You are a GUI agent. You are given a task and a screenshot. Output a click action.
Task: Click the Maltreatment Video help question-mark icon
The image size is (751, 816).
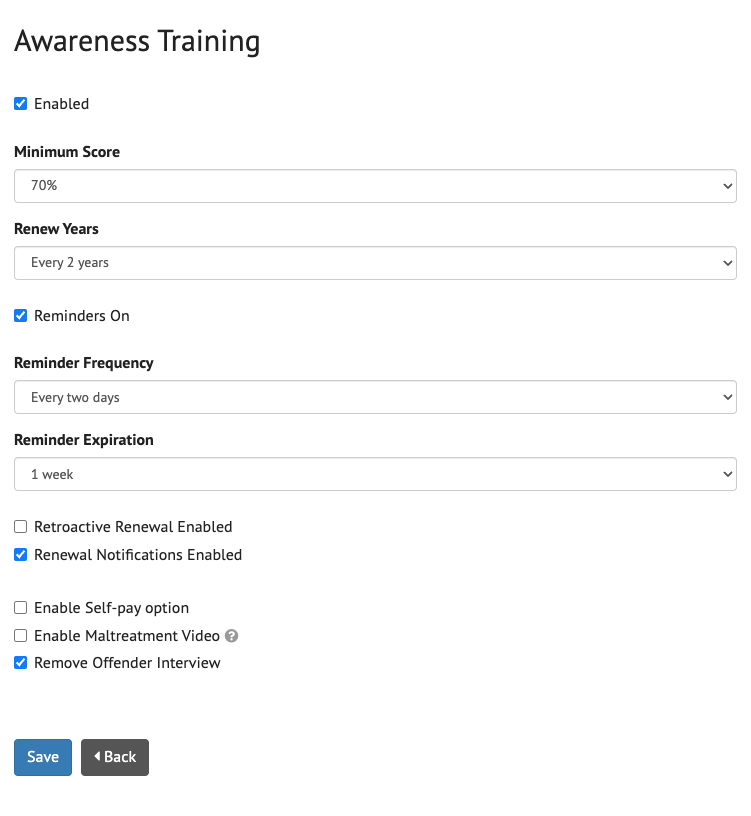(x=232, y=636)
